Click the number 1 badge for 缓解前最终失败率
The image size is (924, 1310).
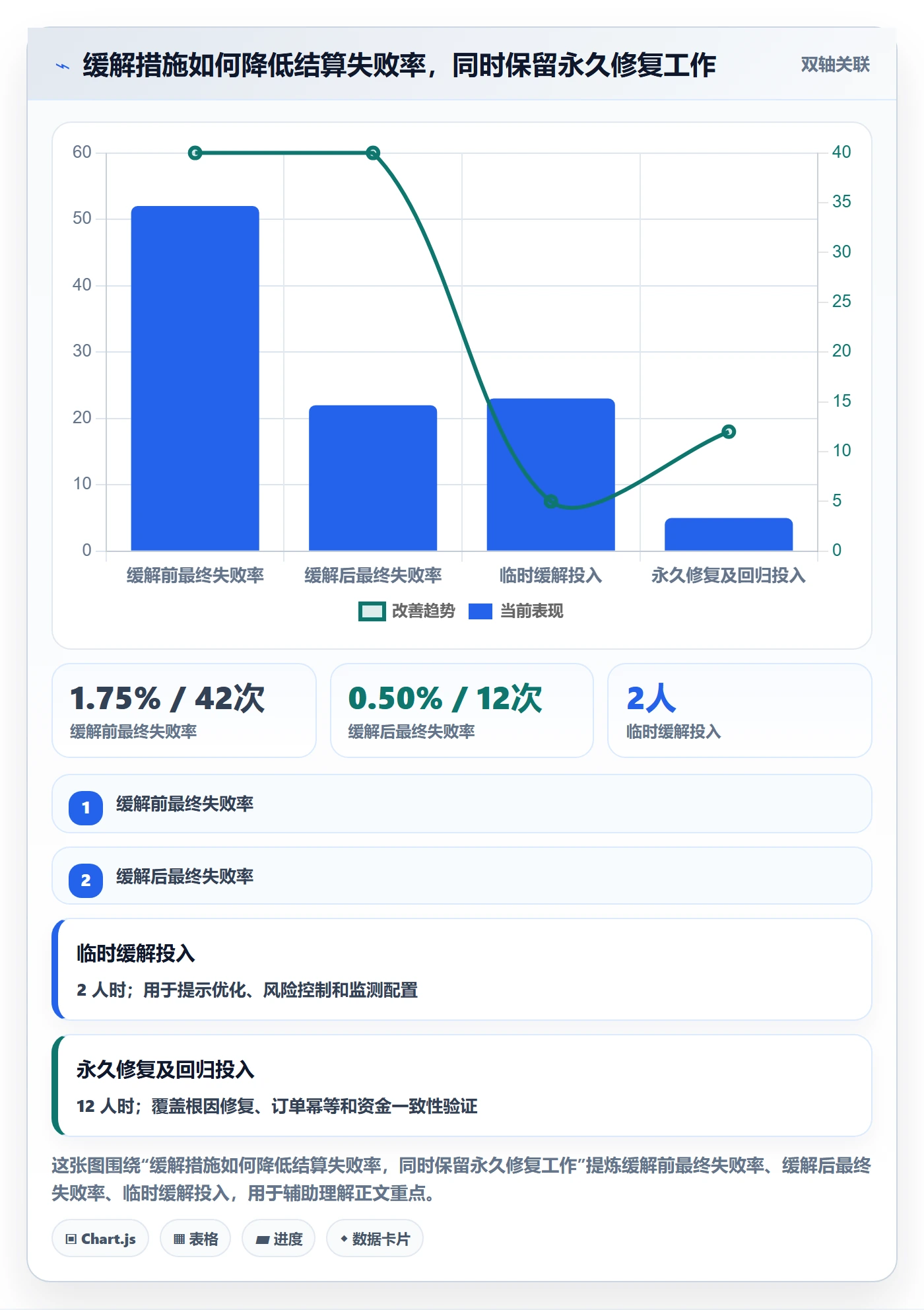[86, 808]
